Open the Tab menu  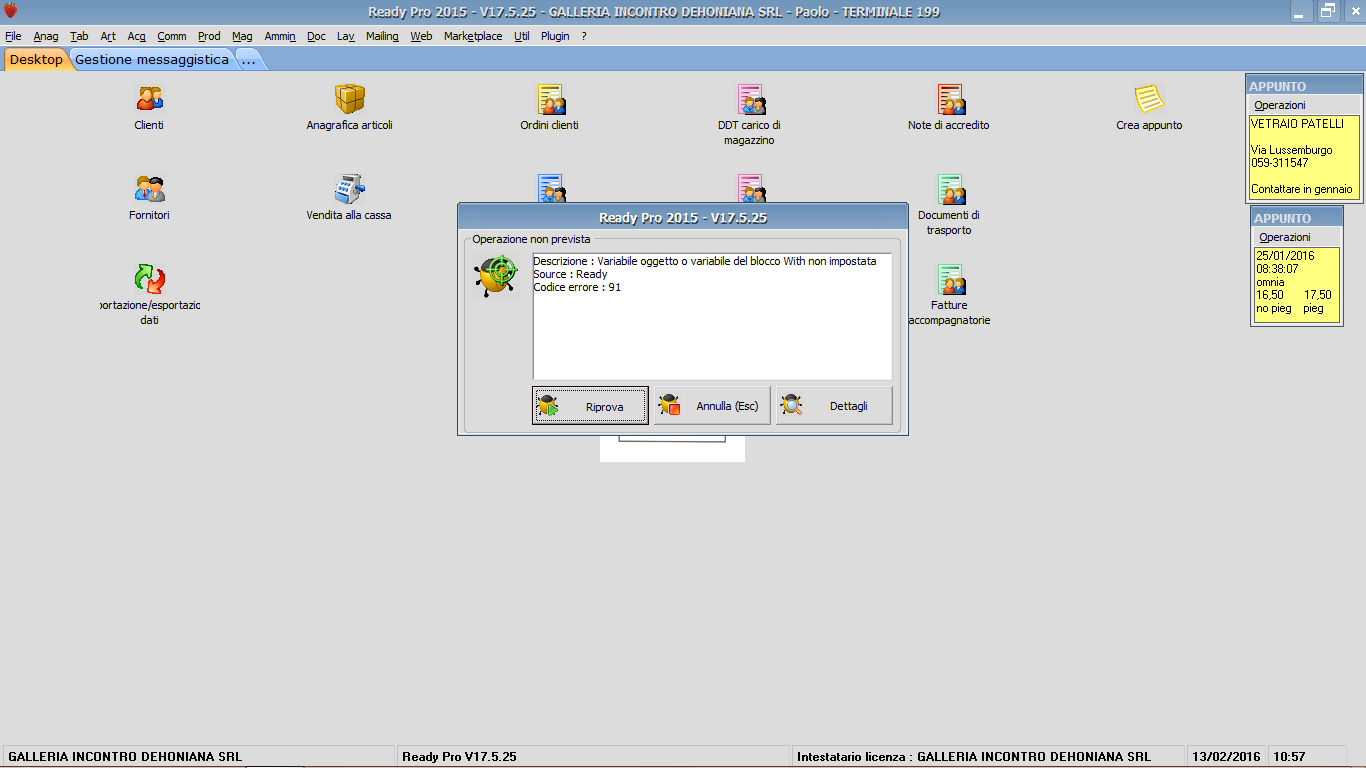click(x=79, y=36)
